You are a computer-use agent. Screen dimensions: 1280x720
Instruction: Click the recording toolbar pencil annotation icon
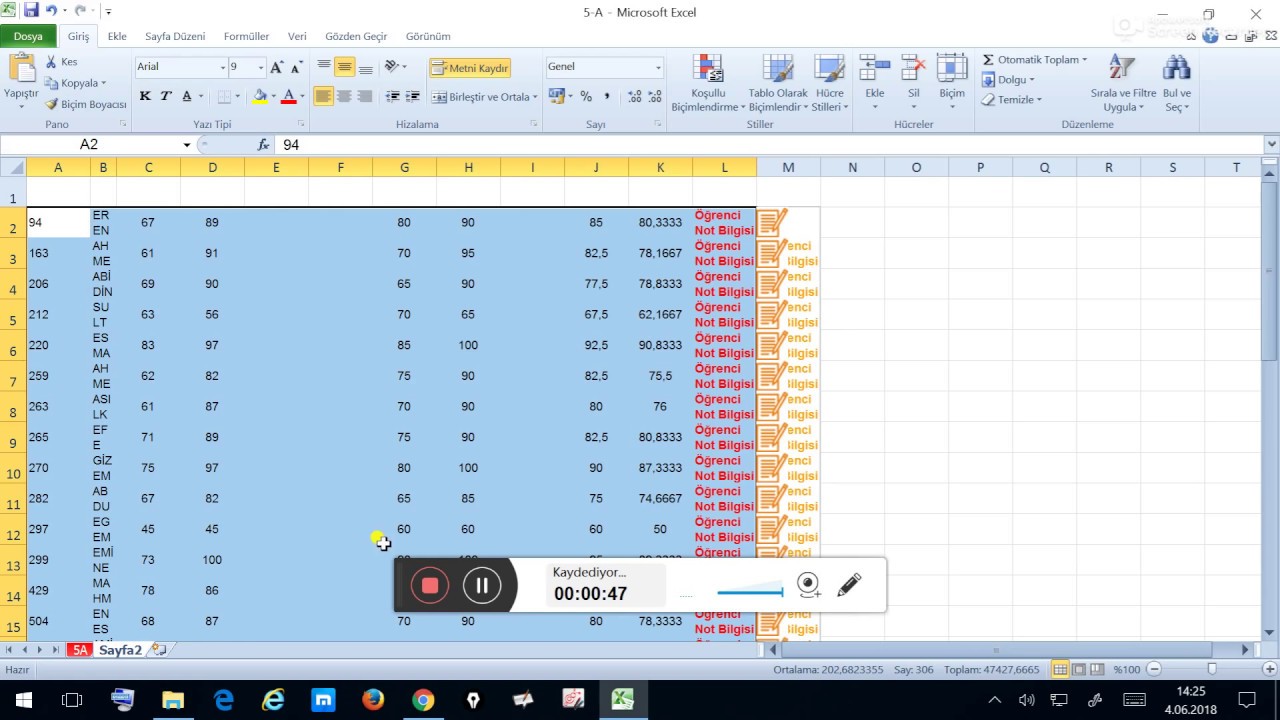point(849,585)
